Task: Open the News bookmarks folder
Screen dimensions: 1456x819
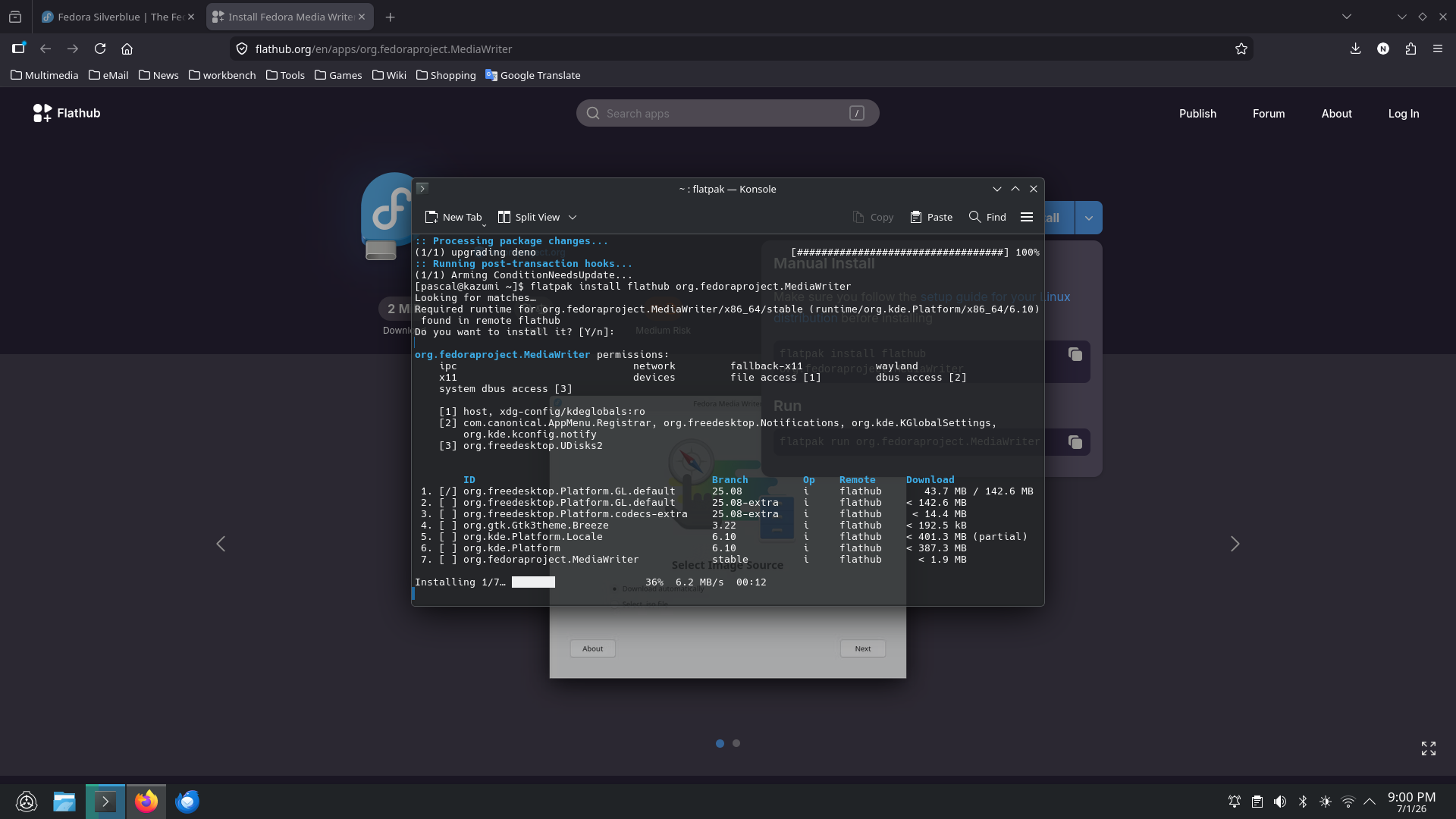Action: 158,75
